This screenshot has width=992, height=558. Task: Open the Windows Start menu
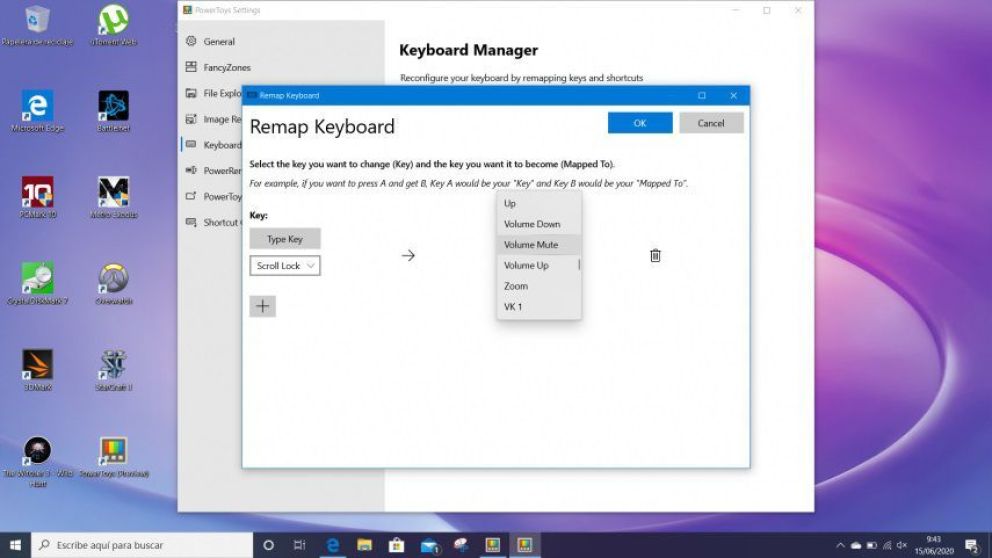(x=15, y=545)
